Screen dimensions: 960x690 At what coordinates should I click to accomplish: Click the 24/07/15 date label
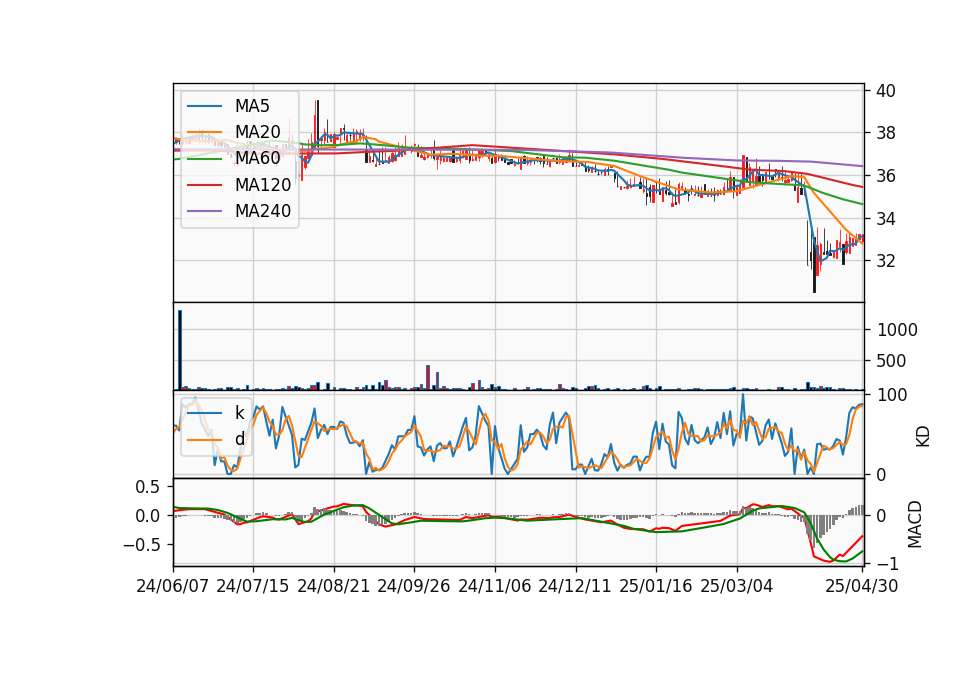[253, 586]
